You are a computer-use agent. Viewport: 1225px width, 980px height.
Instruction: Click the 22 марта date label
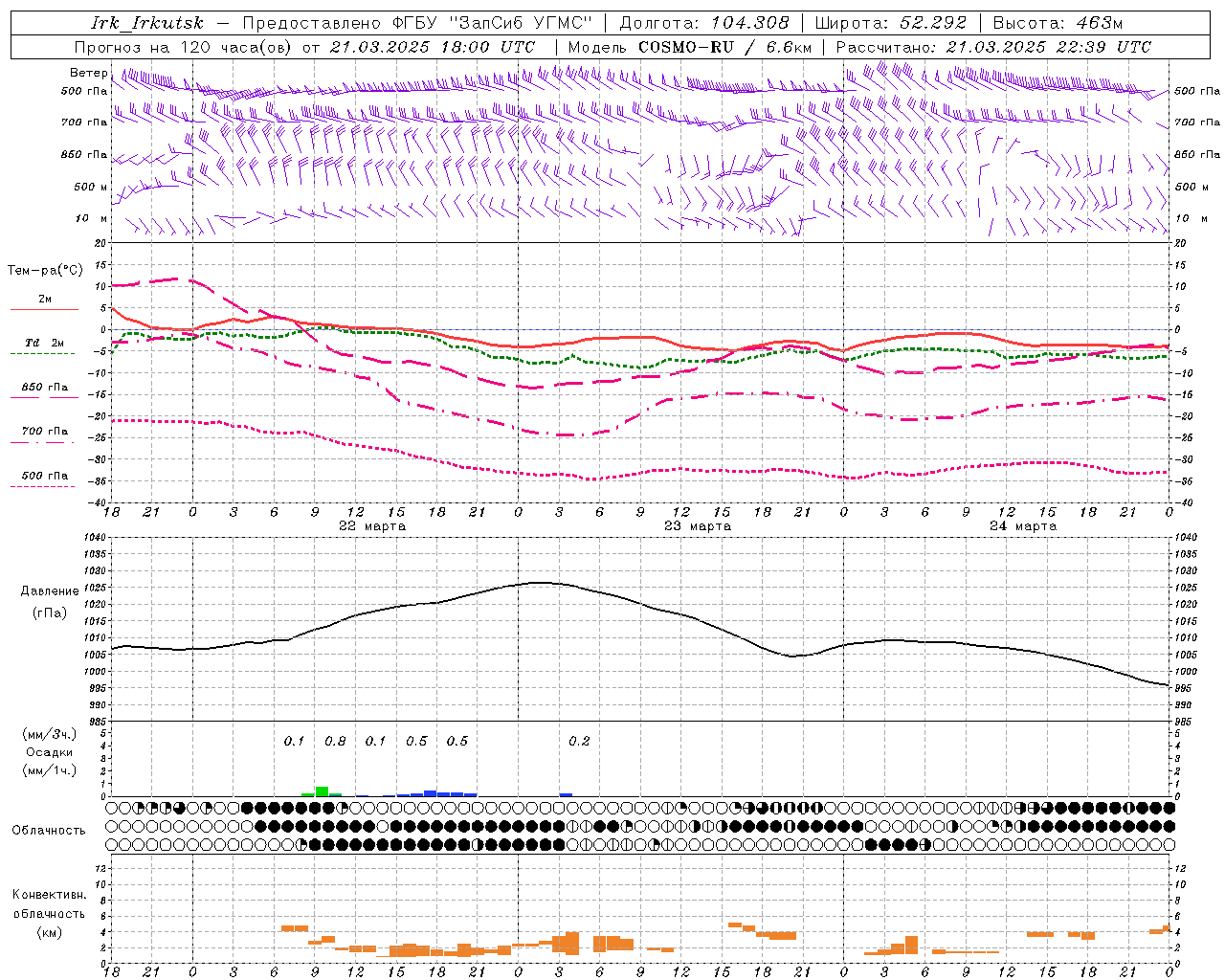[x=372, y=526]
